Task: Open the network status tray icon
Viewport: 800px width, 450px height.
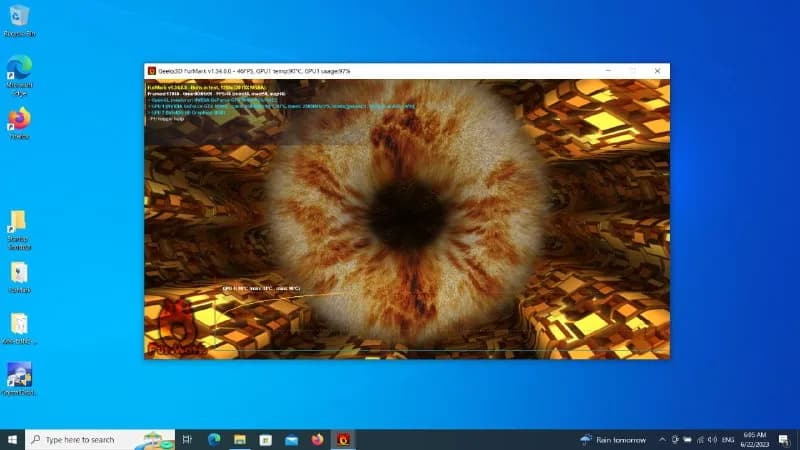Action: [x=700, y=440]
